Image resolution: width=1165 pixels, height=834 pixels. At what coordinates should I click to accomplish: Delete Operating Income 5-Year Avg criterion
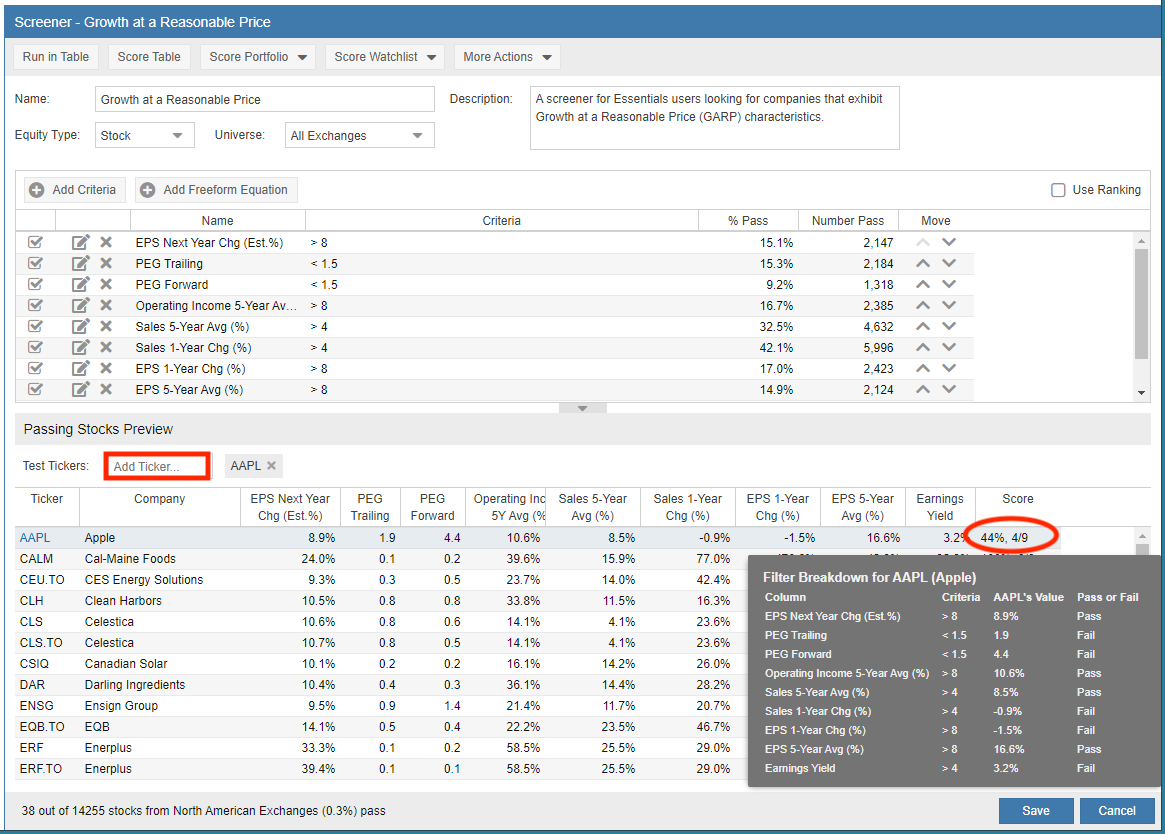pyautogui.click(x=106, y=305)
